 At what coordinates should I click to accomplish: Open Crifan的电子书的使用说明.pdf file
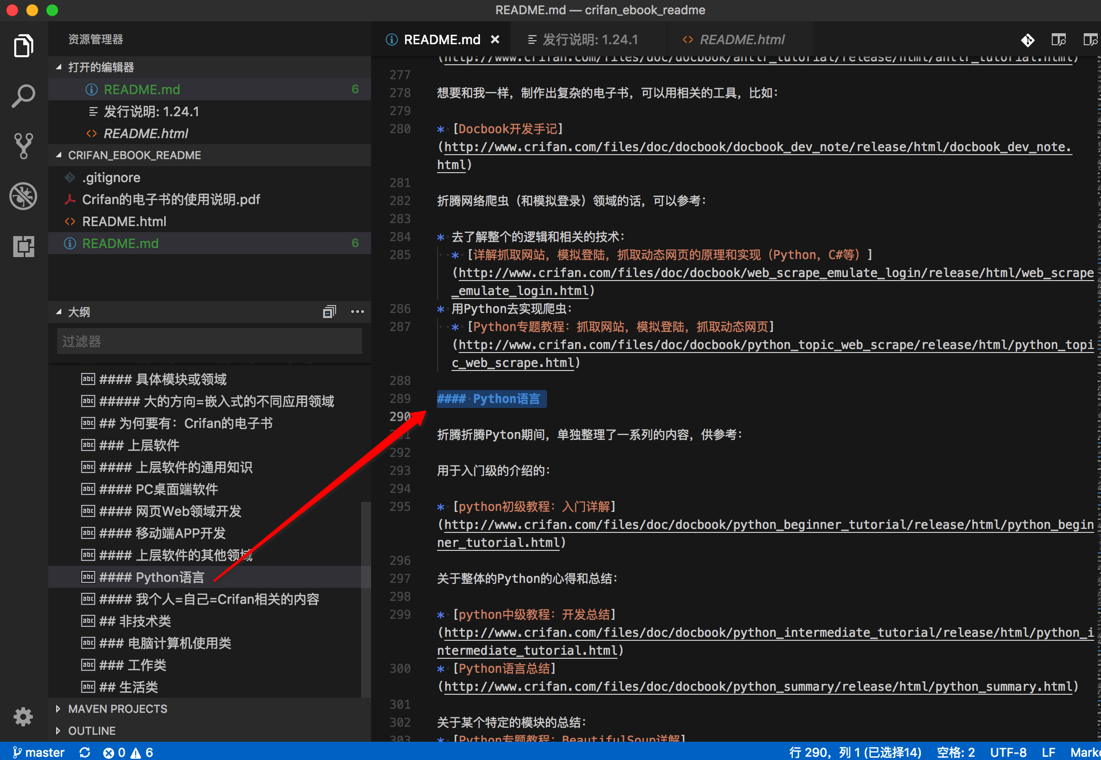(x=209, y=199)
